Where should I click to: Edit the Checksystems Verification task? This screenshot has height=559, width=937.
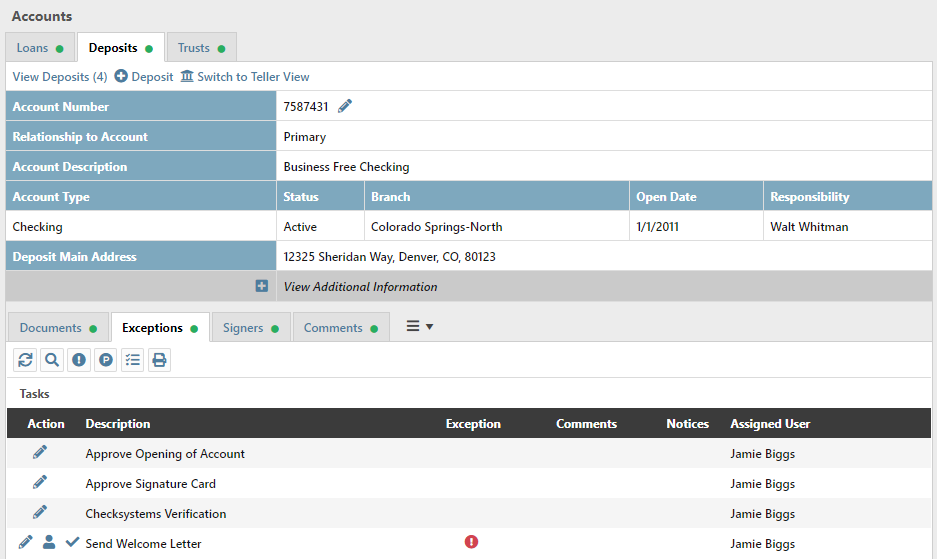pyautogui.click(x=40, y=513)
